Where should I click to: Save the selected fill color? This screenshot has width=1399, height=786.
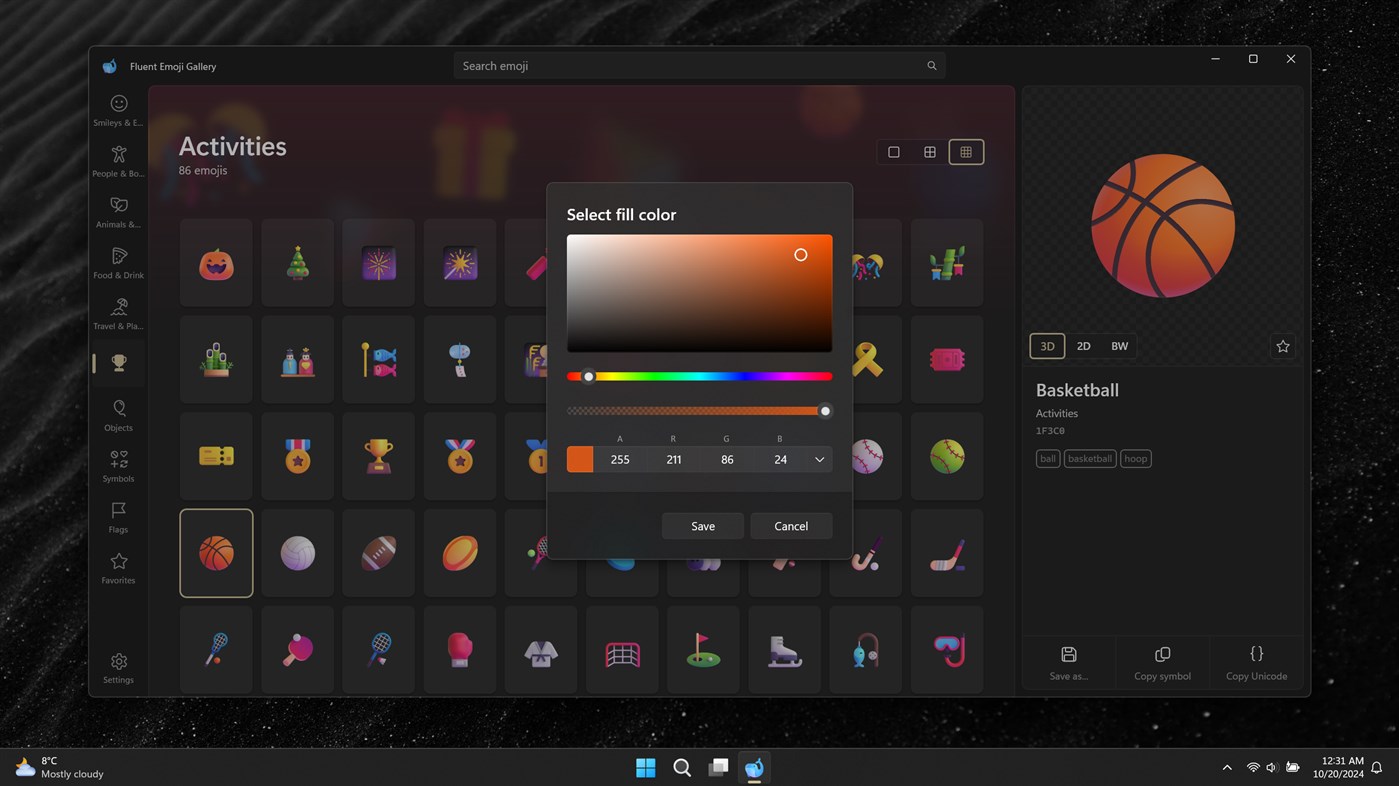(702, 525)
